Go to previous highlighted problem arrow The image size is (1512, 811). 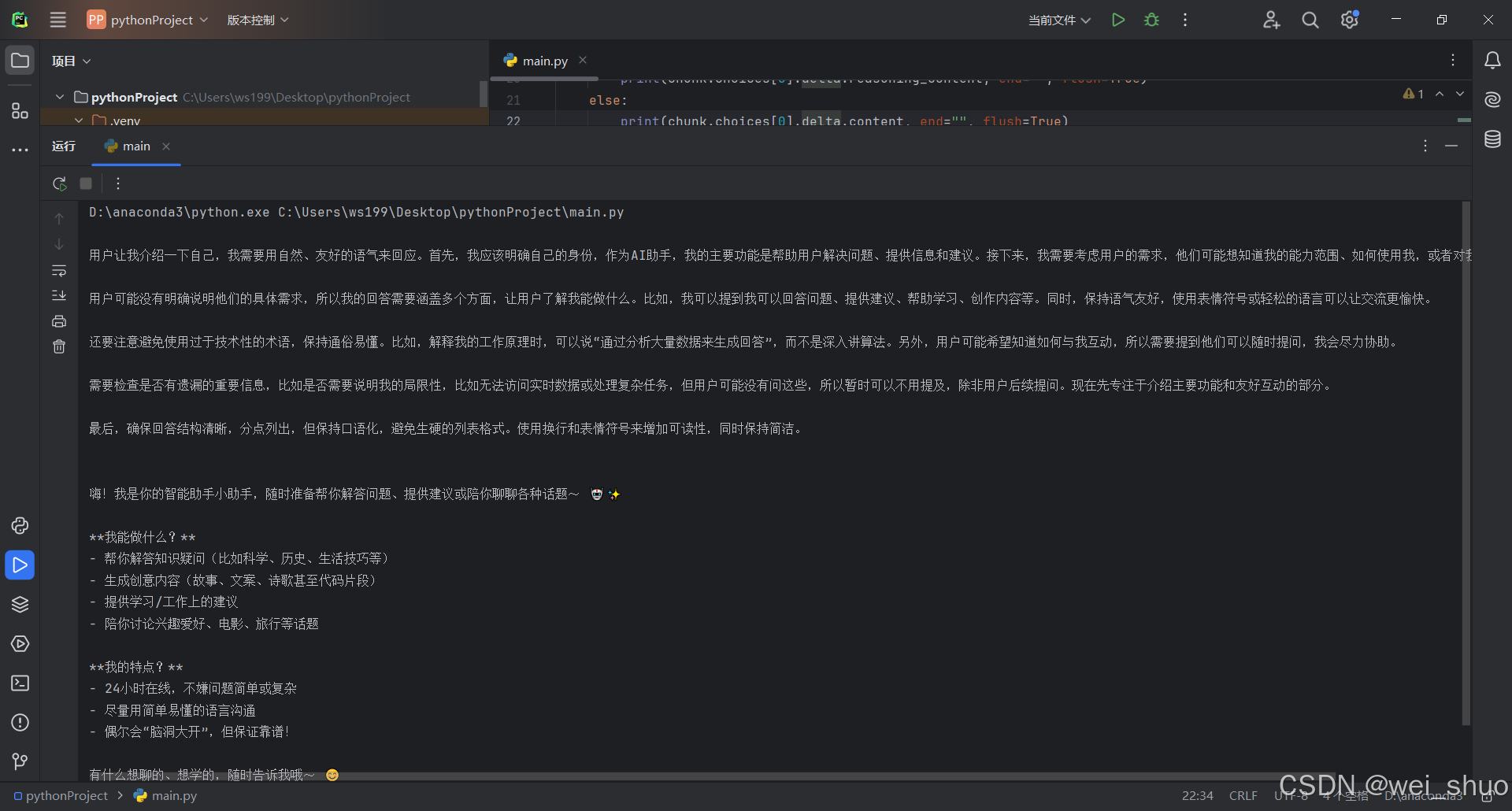pos(1440,94)
